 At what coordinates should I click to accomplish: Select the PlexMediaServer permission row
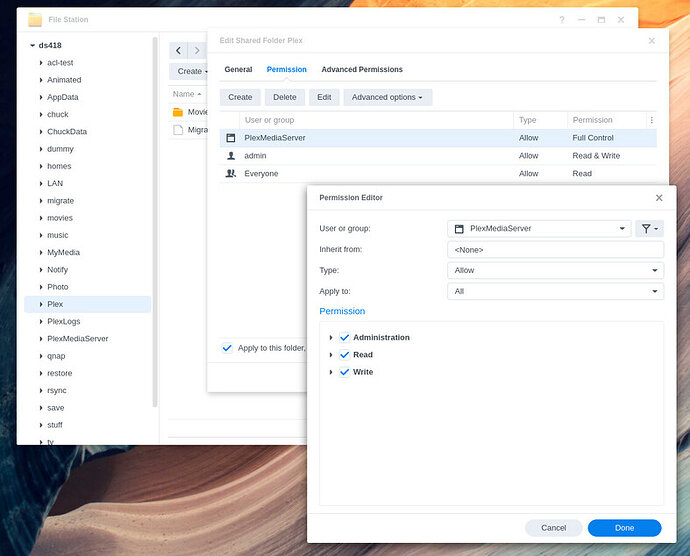pyautogui.click(x=438, y=138)
